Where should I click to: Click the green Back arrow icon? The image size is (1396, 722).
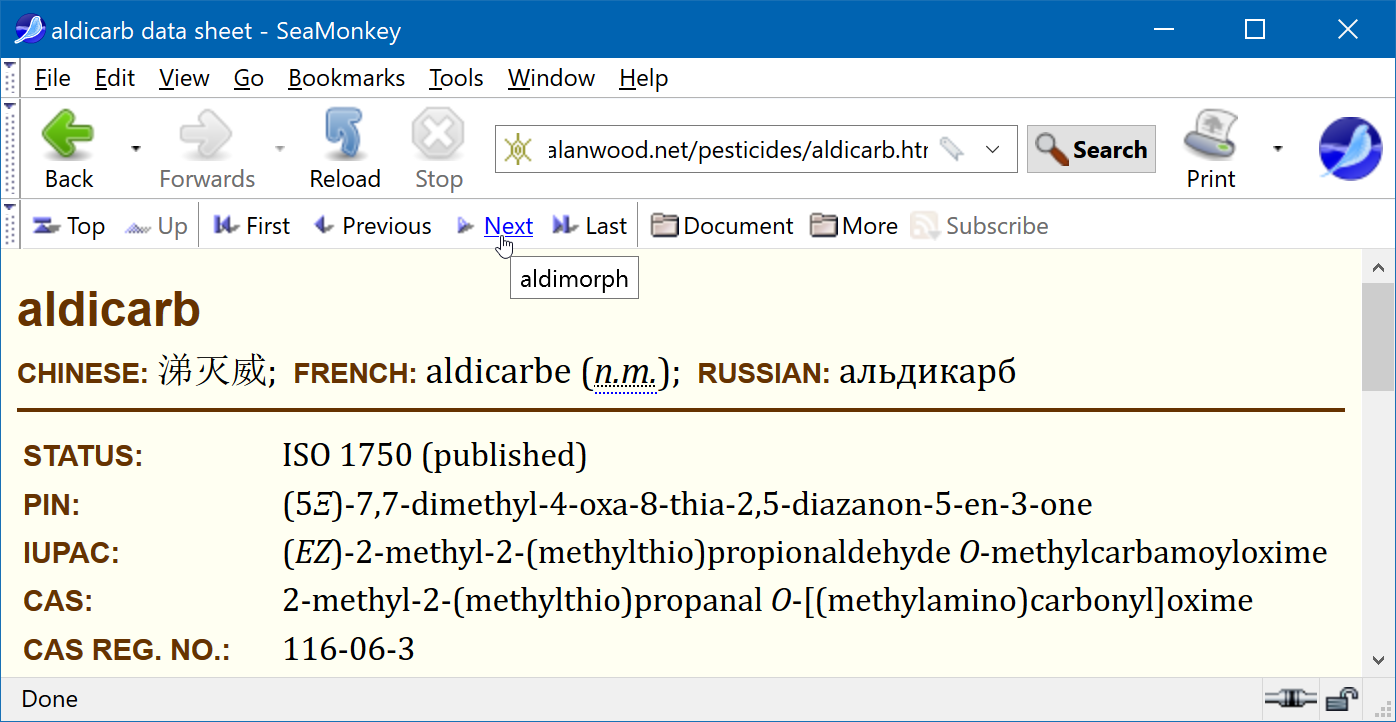[68, 135]
